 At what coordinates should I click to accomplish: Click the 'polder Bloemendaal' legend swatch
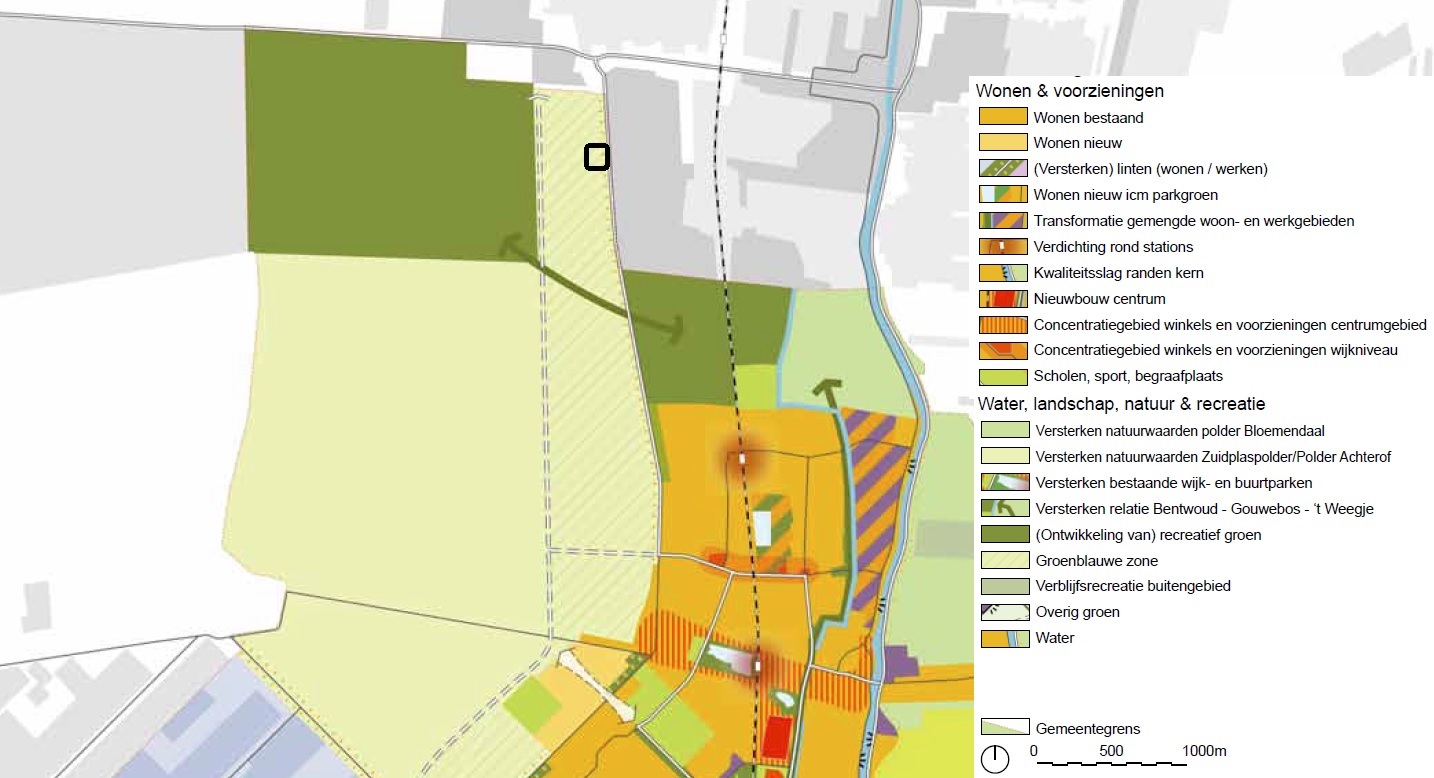[x=1003, y=431]
